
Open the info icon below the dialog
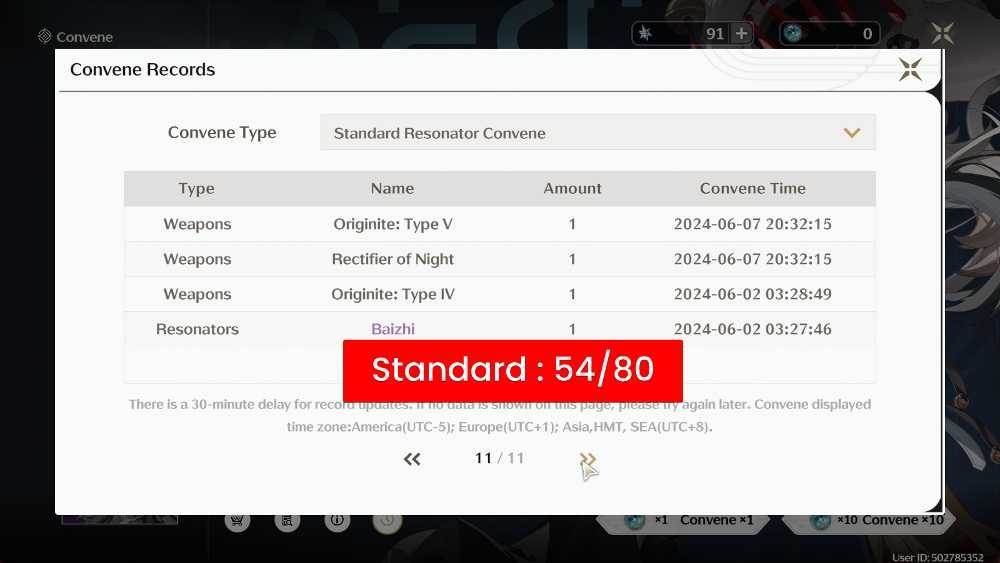point(337,520)
